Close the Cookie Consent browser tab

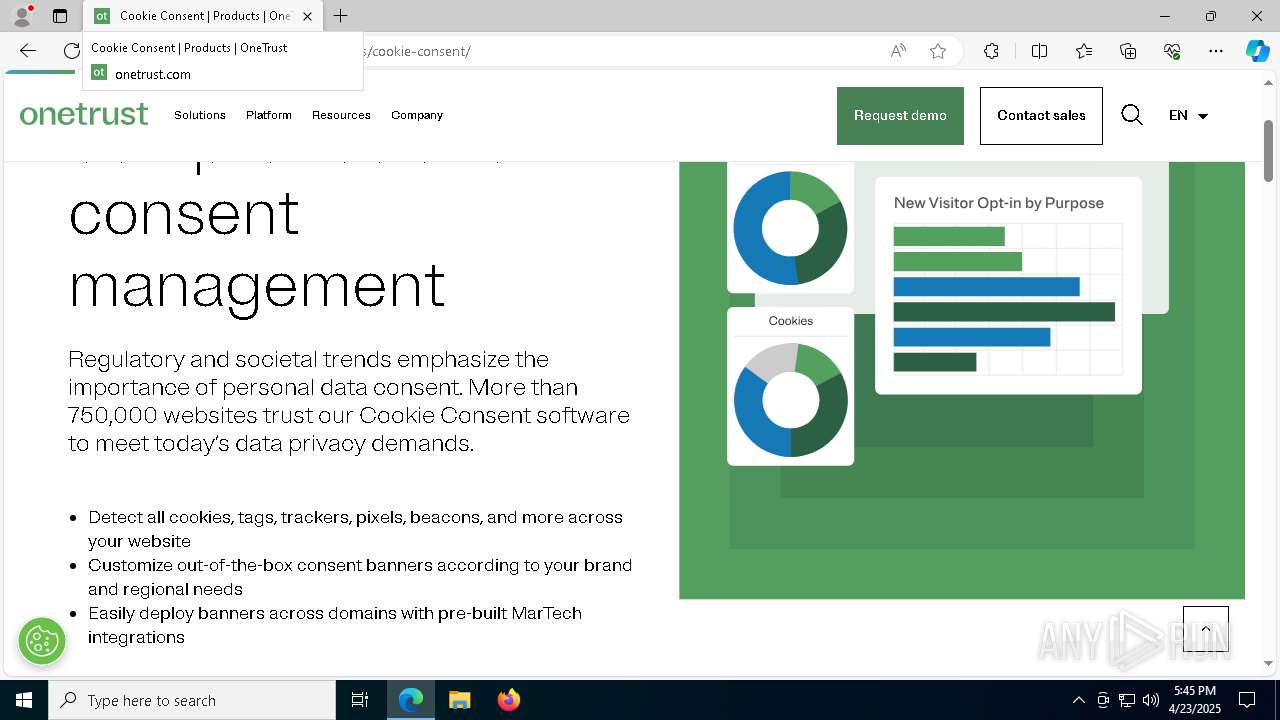point(307,16)
